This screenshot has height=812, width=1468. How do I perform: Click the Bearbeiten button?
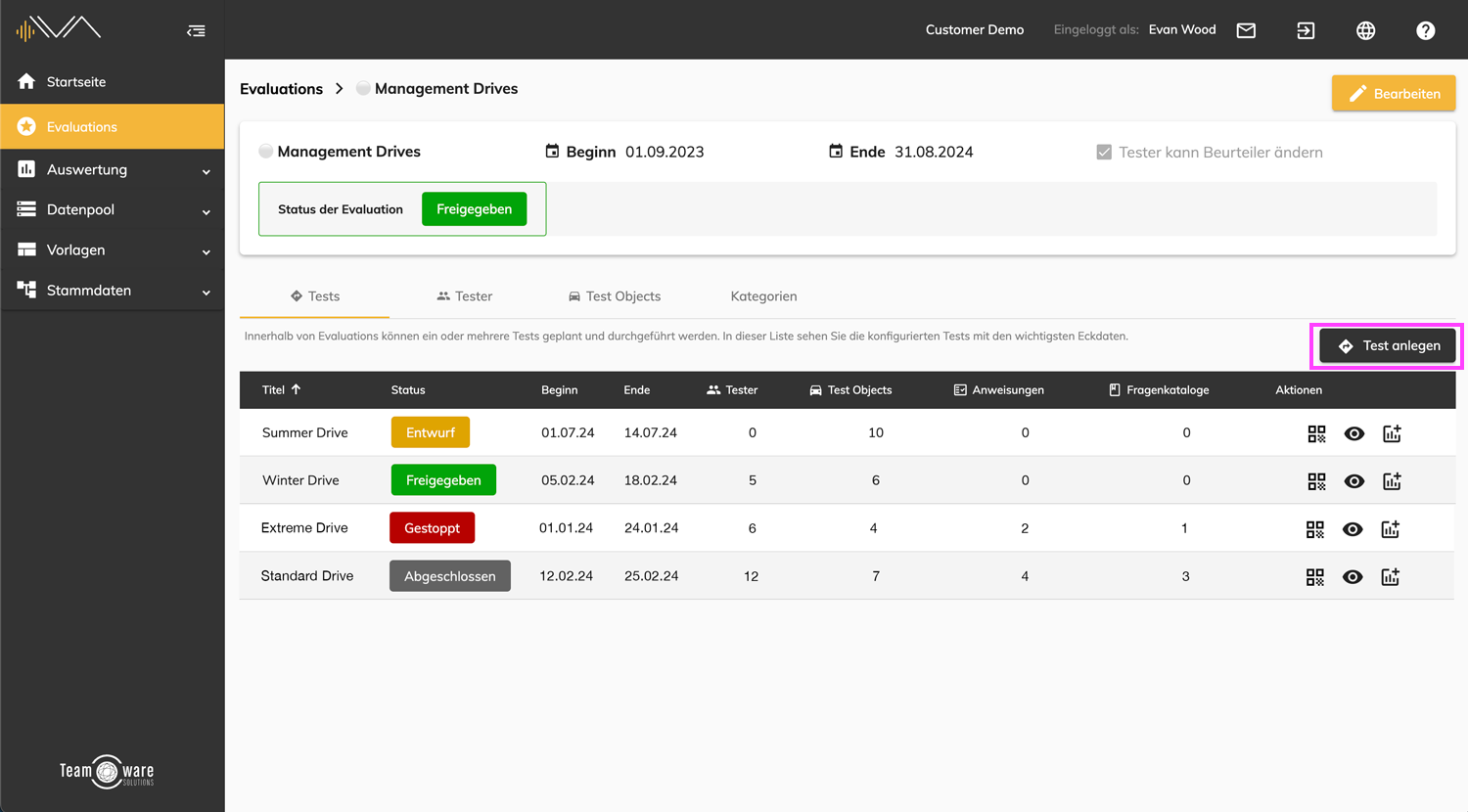pos(1394,94)
